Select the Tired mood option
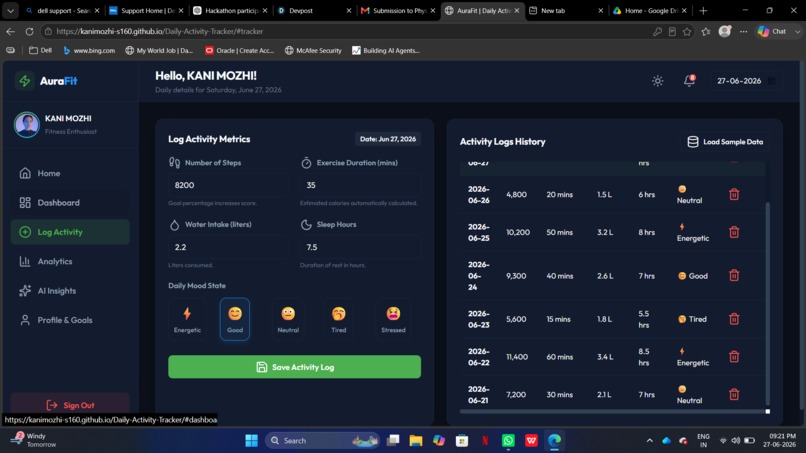Viewport: 806px width, 453px height. (338, 319)
